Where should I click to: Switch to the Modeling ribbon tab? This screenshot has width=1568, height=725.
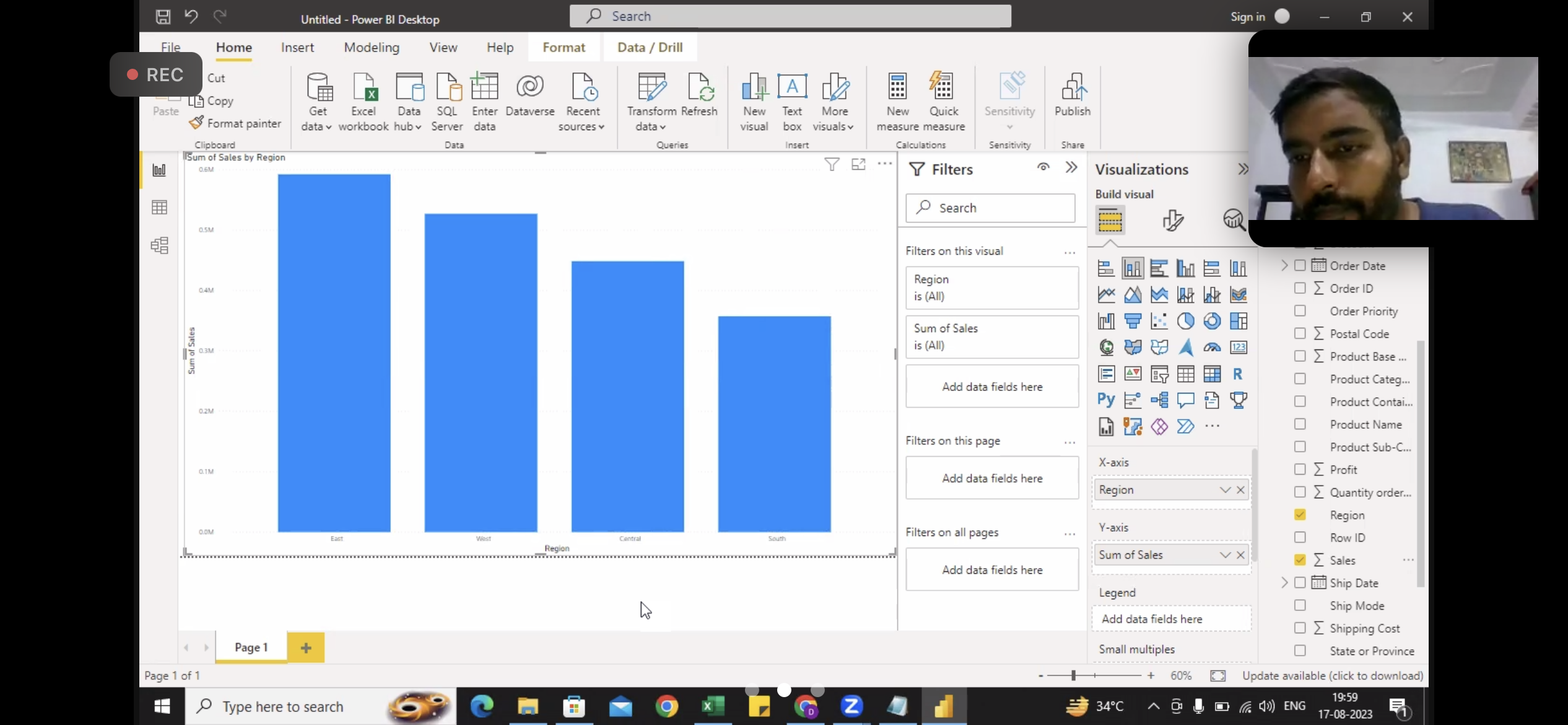[372, 48]
